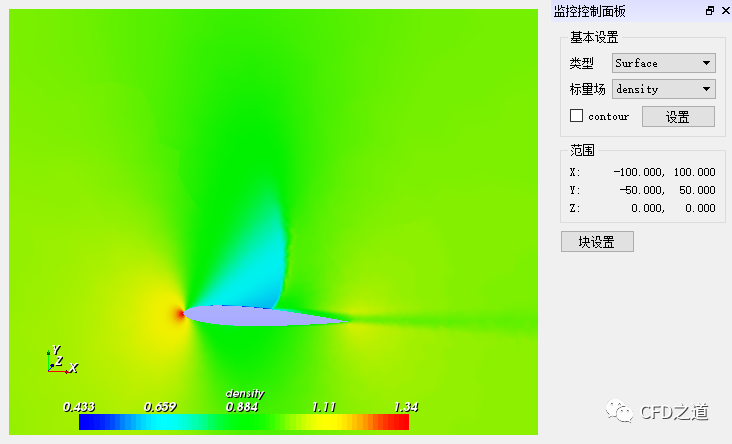Image resolution: width=732 pixels, height=444 pixels.
Task: Undock the 监控控制面板 panel with float icon
Action: [710, 10]
